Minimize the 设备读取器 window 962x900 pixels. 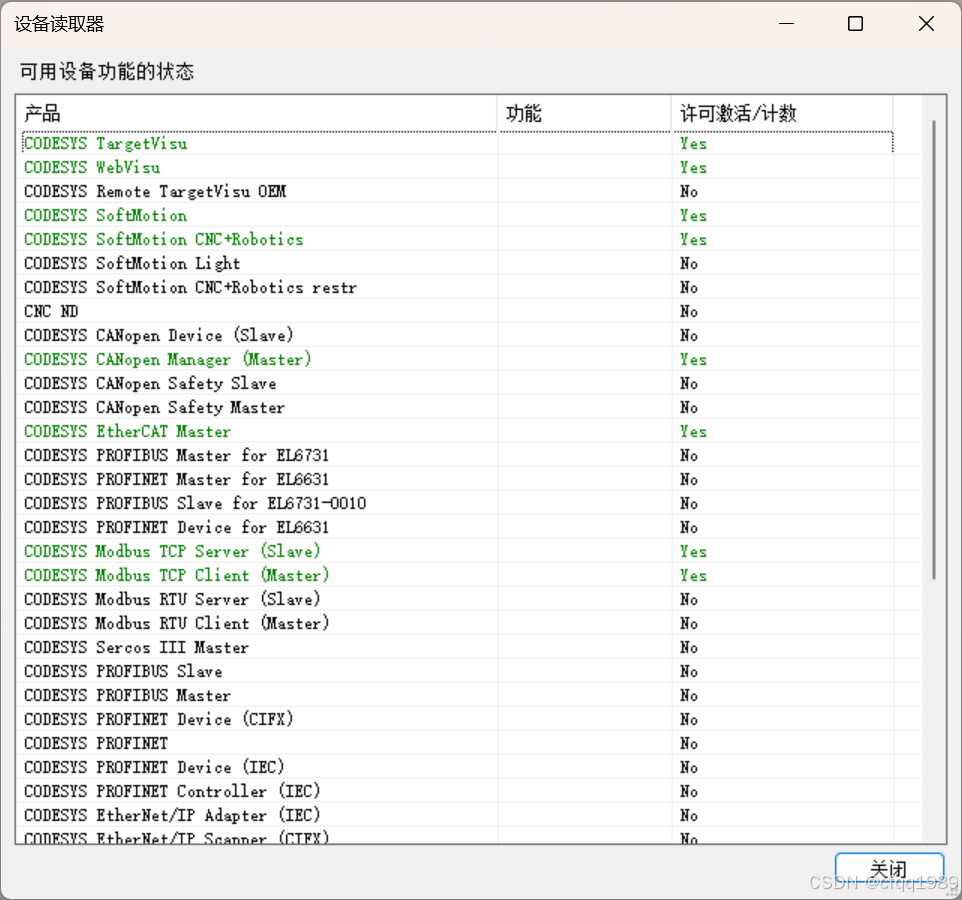click(x=787, y=24)
